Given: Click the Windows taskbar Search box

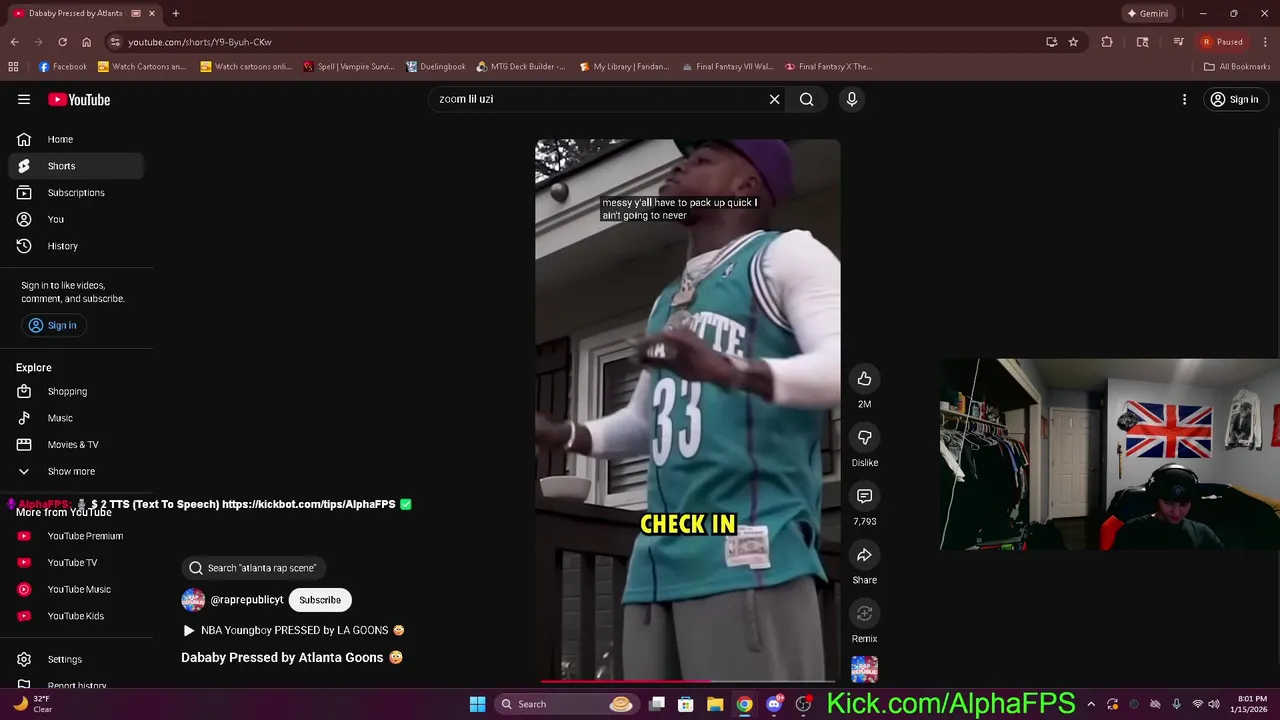Looking at the screenshot, I should (x=566, y=704).
